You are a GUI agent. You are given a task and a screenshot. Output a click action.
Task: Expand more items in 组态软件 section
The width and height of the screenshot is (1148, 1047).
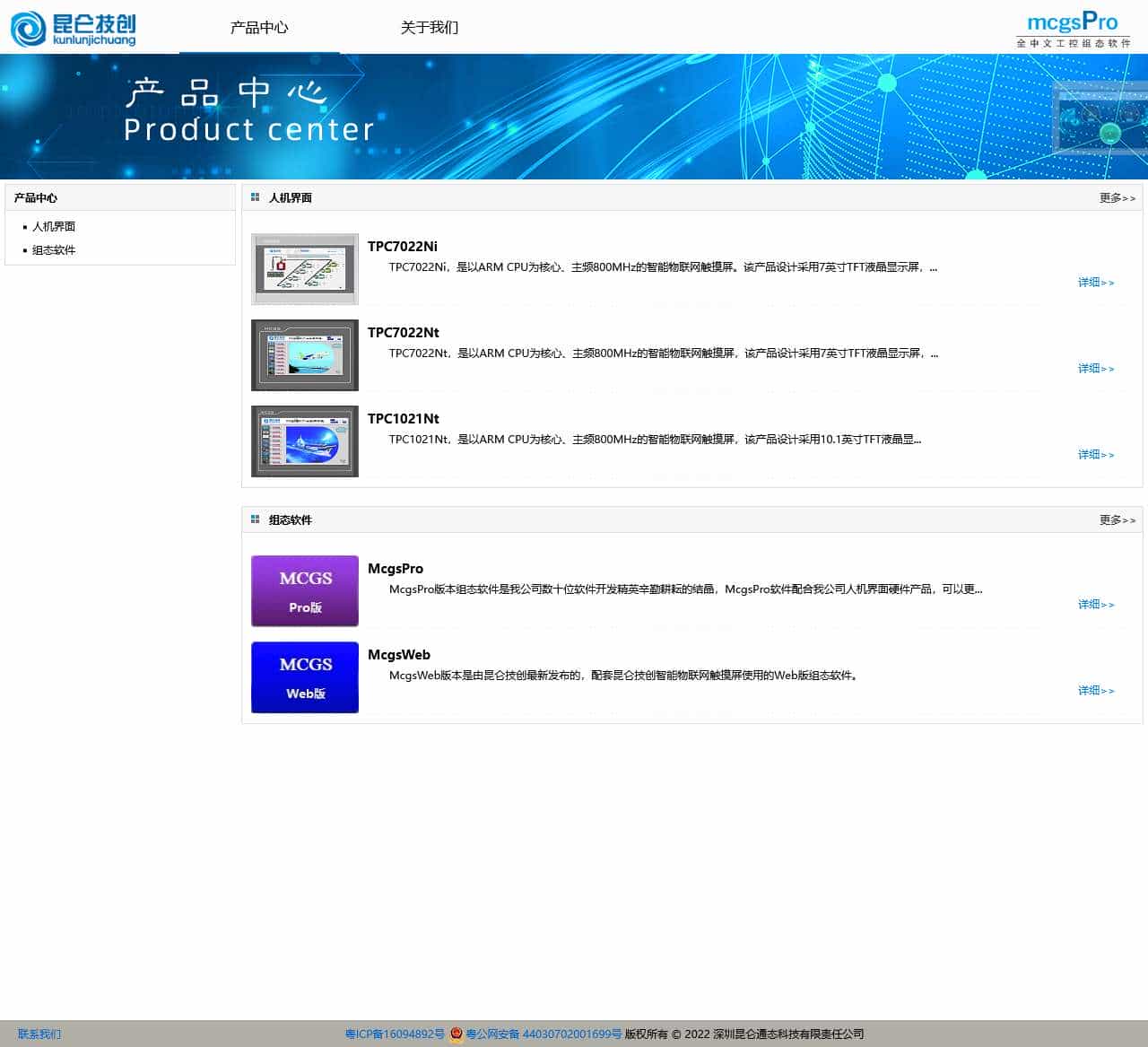point(1117,520)
